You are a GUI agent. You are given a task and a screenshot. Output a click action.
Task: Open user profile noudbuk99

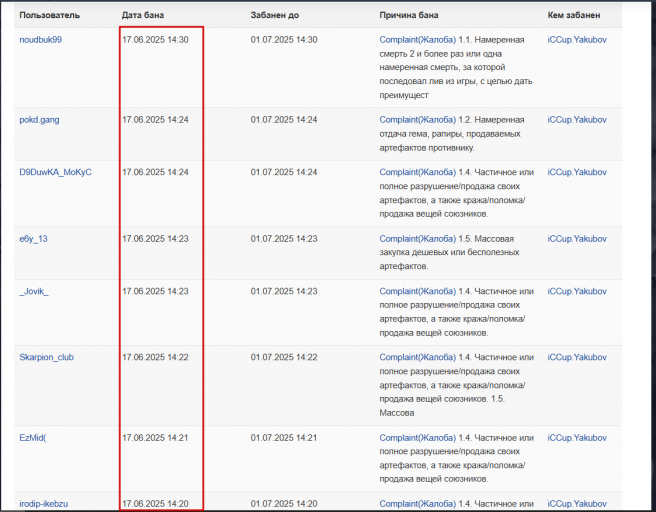tap(41, 40)
